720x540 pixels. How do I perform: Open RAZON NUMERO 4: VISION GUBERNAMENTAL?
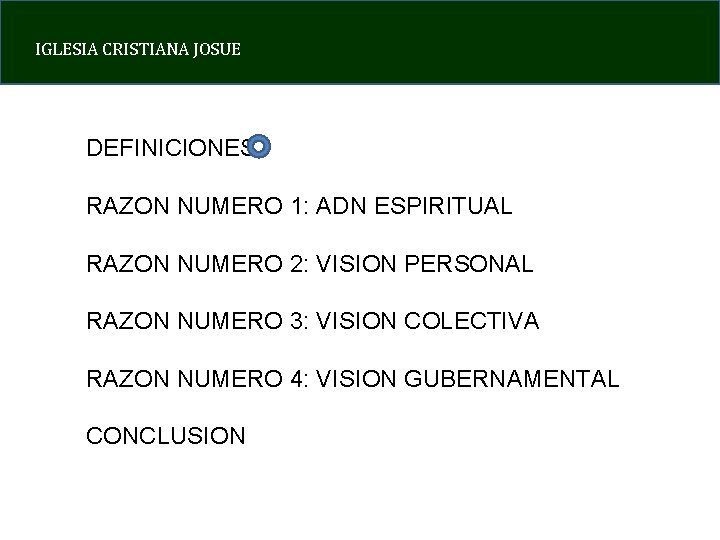(x=352, y=380)
